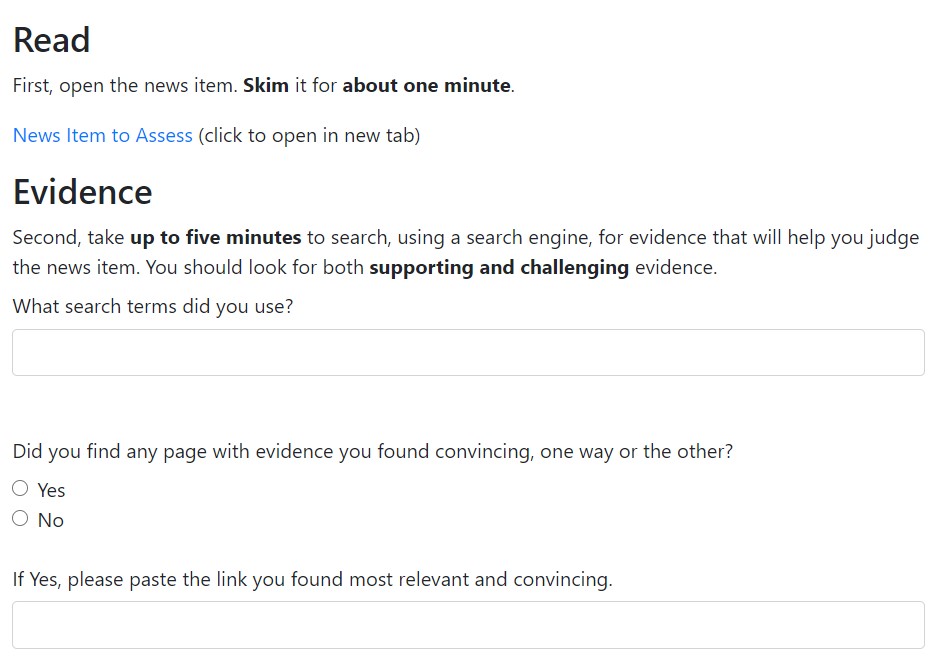The image size is (945, 659).
Task: Click the "Read" section heading
Action: [51, 40]
